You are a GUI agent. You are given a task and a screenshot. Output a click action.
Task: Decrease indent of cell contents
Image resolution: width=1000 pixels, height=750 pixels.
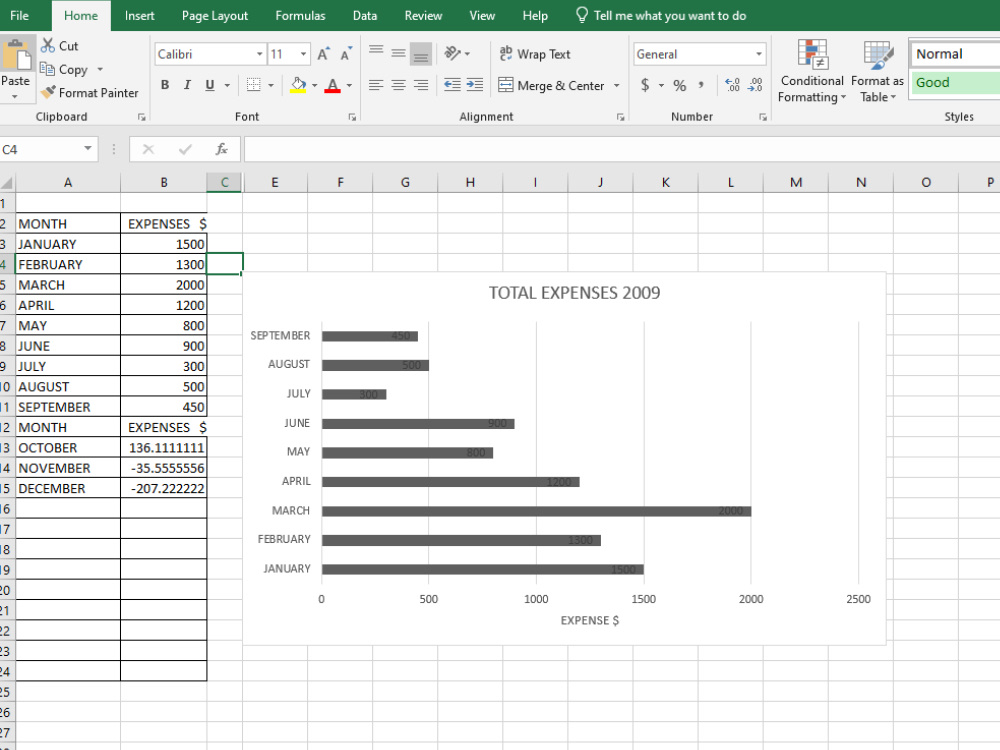click(452, 85)
